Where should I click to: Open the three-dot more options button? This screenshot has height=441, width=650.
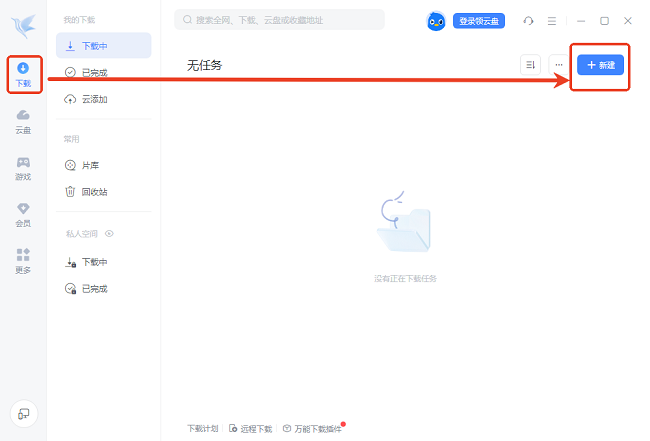[x=559, y=65]
